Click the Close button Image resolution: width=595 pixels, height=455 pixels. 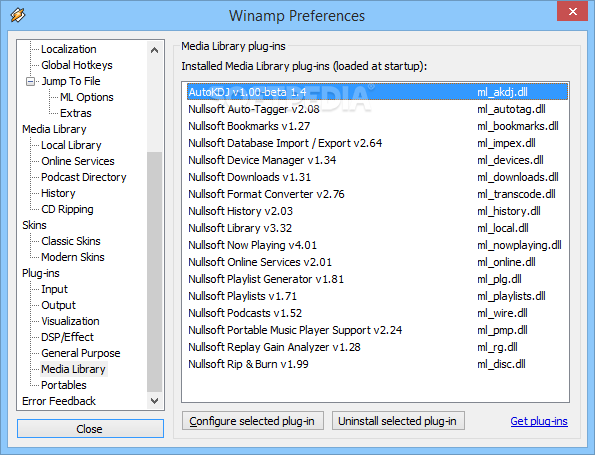coord(90,429)
